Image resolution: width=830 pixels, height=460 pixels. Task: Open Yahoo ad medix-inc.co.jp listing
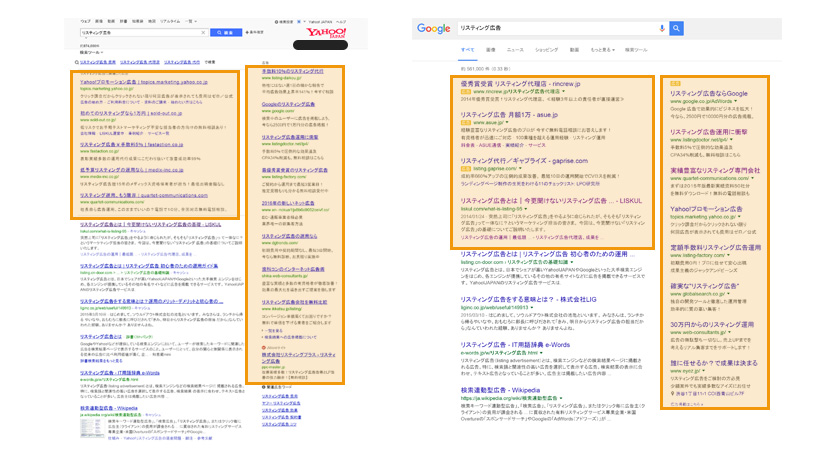(131, 170)
